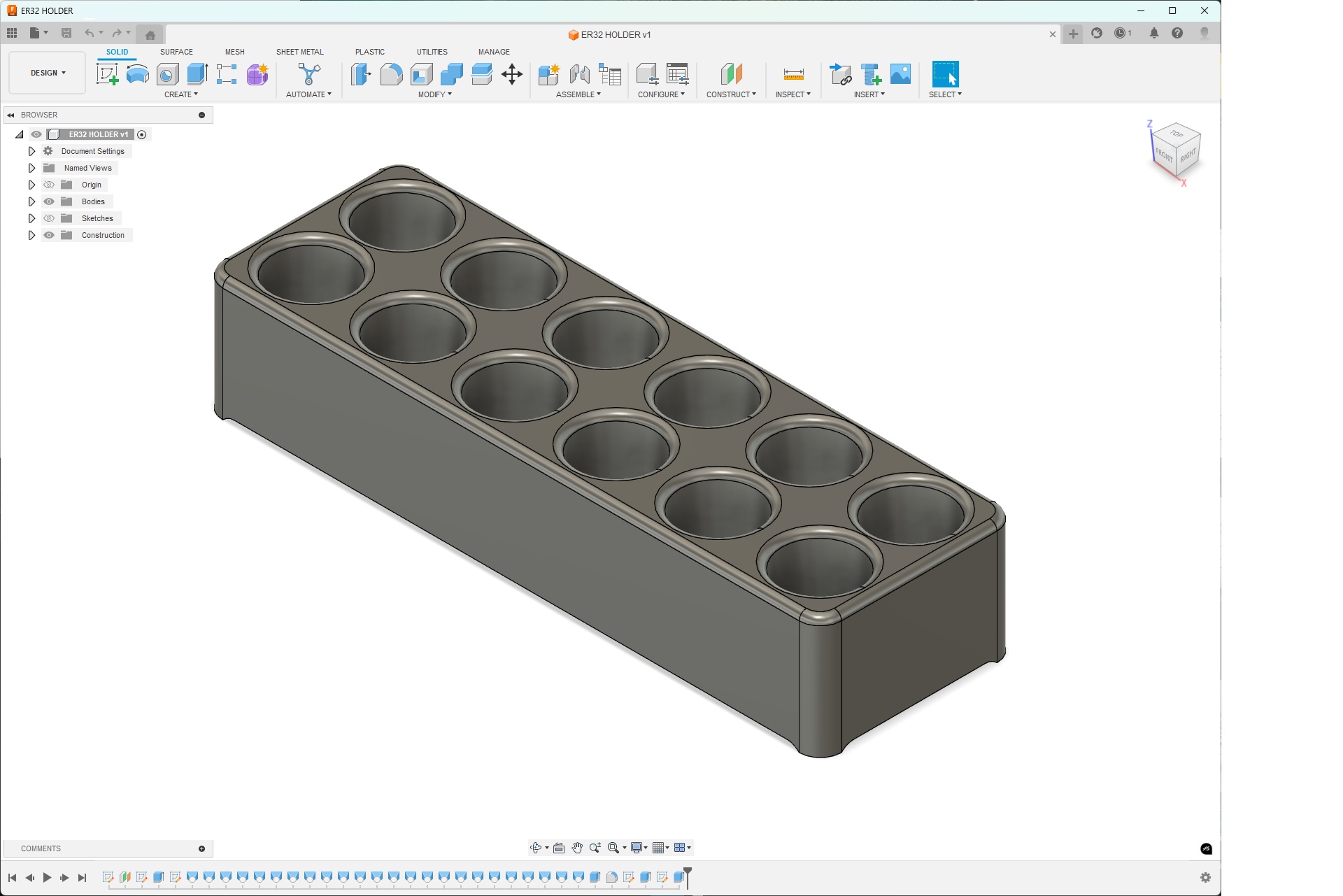Click the Insert Canvas image icon
The height and width of the screenshot is (896, 1343).
[x=900, y=74]
